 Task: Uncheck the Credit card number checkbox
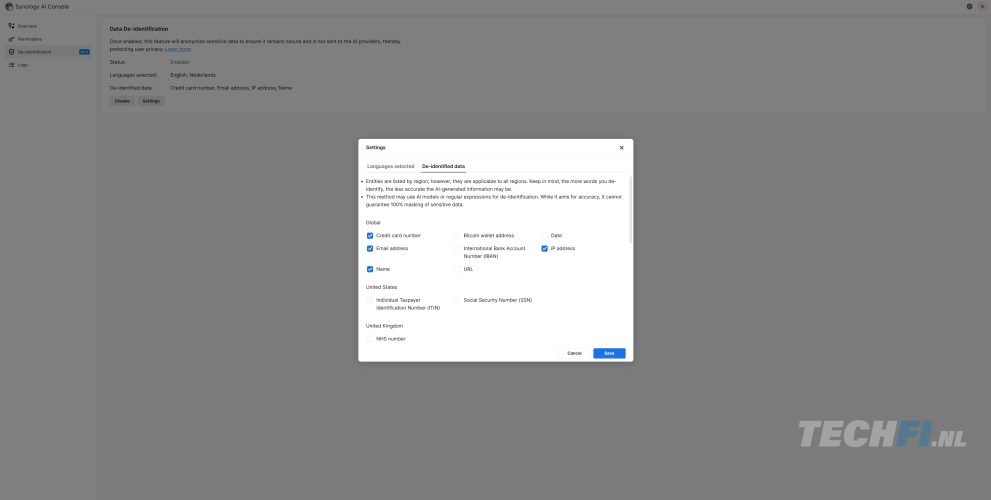click(x=370, y=235)
